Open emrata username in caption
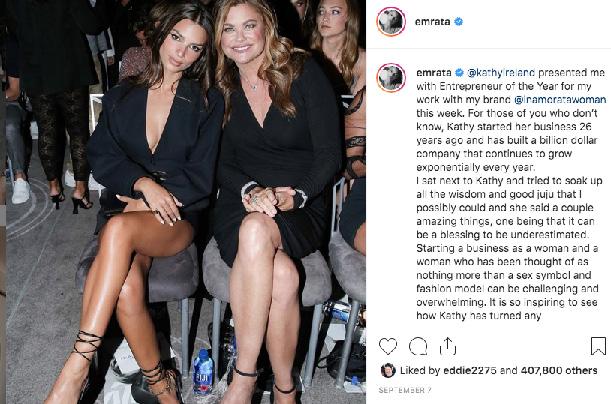This screenshot has height=404, width=611. tap(434, 72)
